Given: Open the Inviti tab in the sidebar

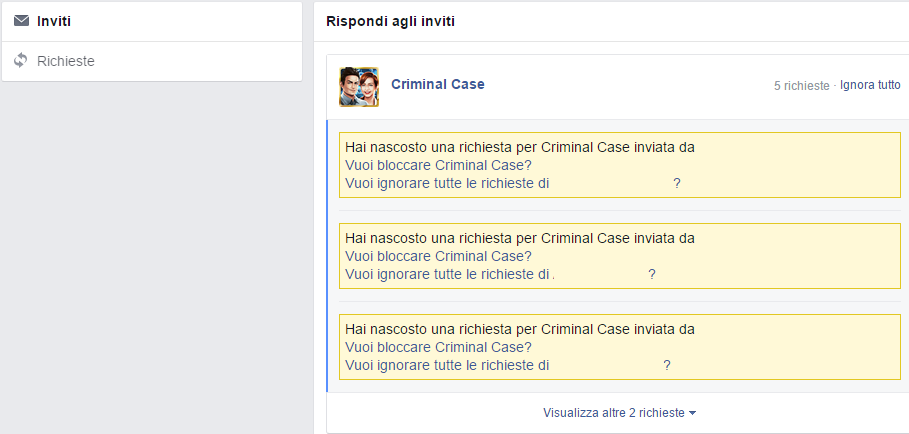Looking at the screenshot, I should click(152, 21).
